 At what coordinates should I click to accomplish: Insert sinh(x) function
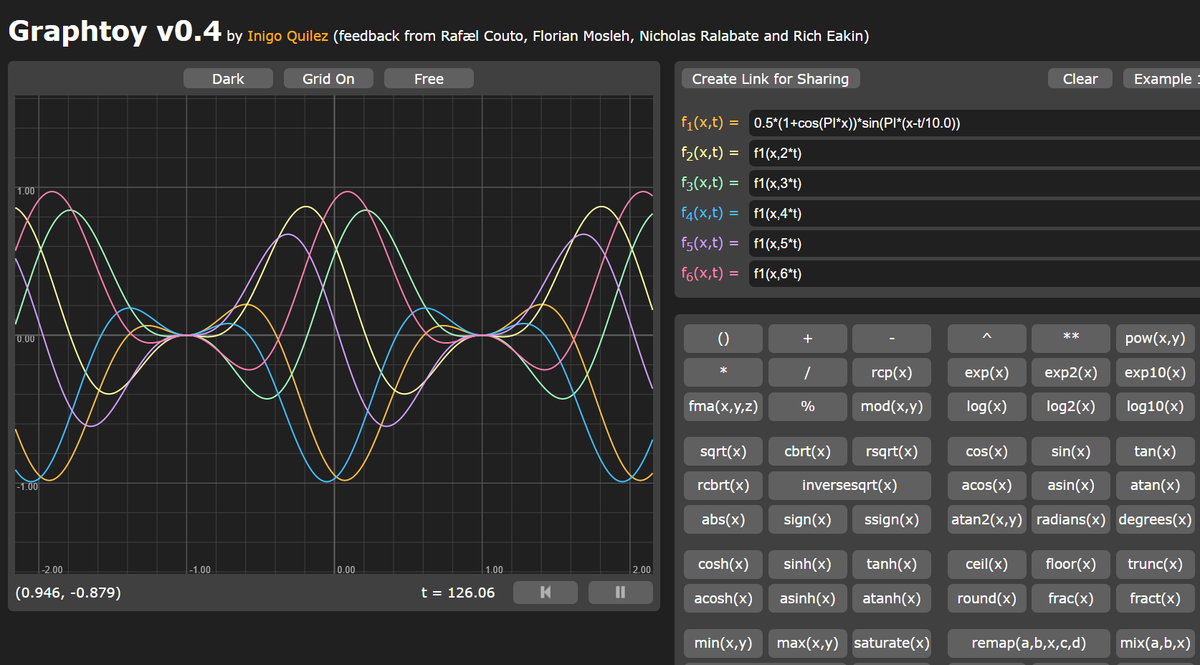click(x=807, y=564)
